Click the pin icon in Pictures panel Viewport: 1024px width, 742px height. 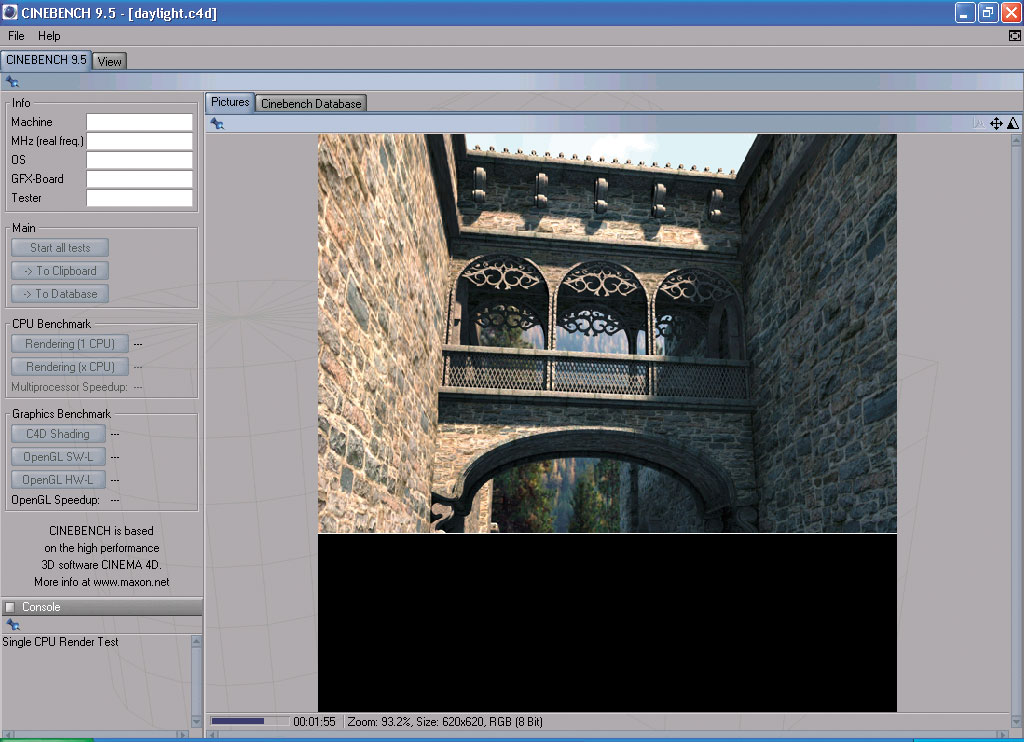click(217, 123)
